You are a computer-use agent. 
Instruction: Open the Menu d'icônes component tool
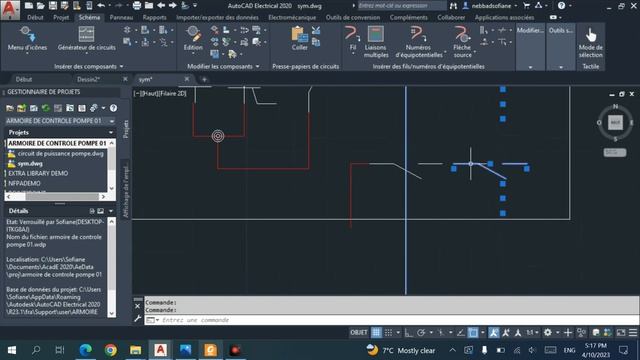pos(27,39)
